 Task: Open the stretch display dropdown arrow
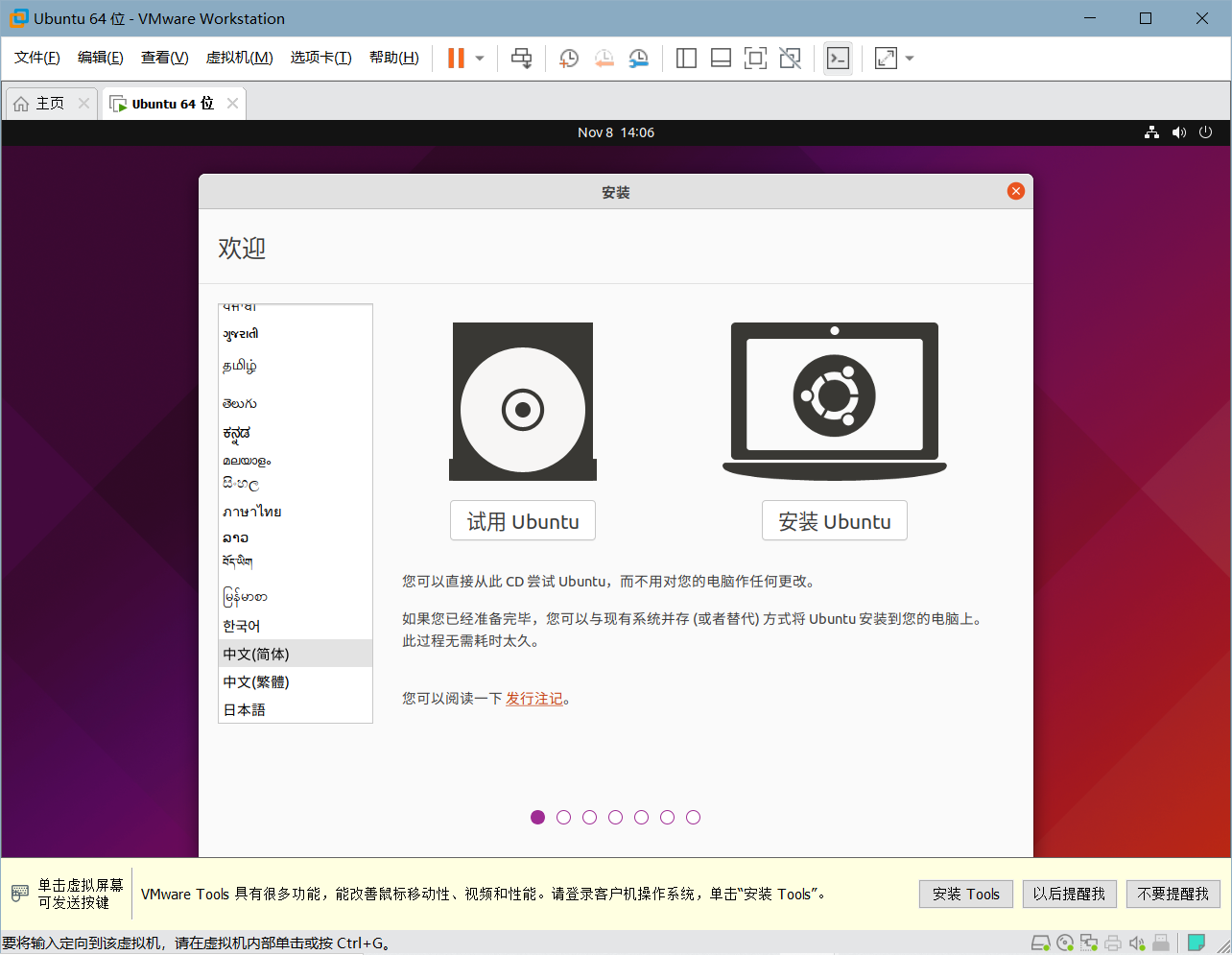[910, 59]
